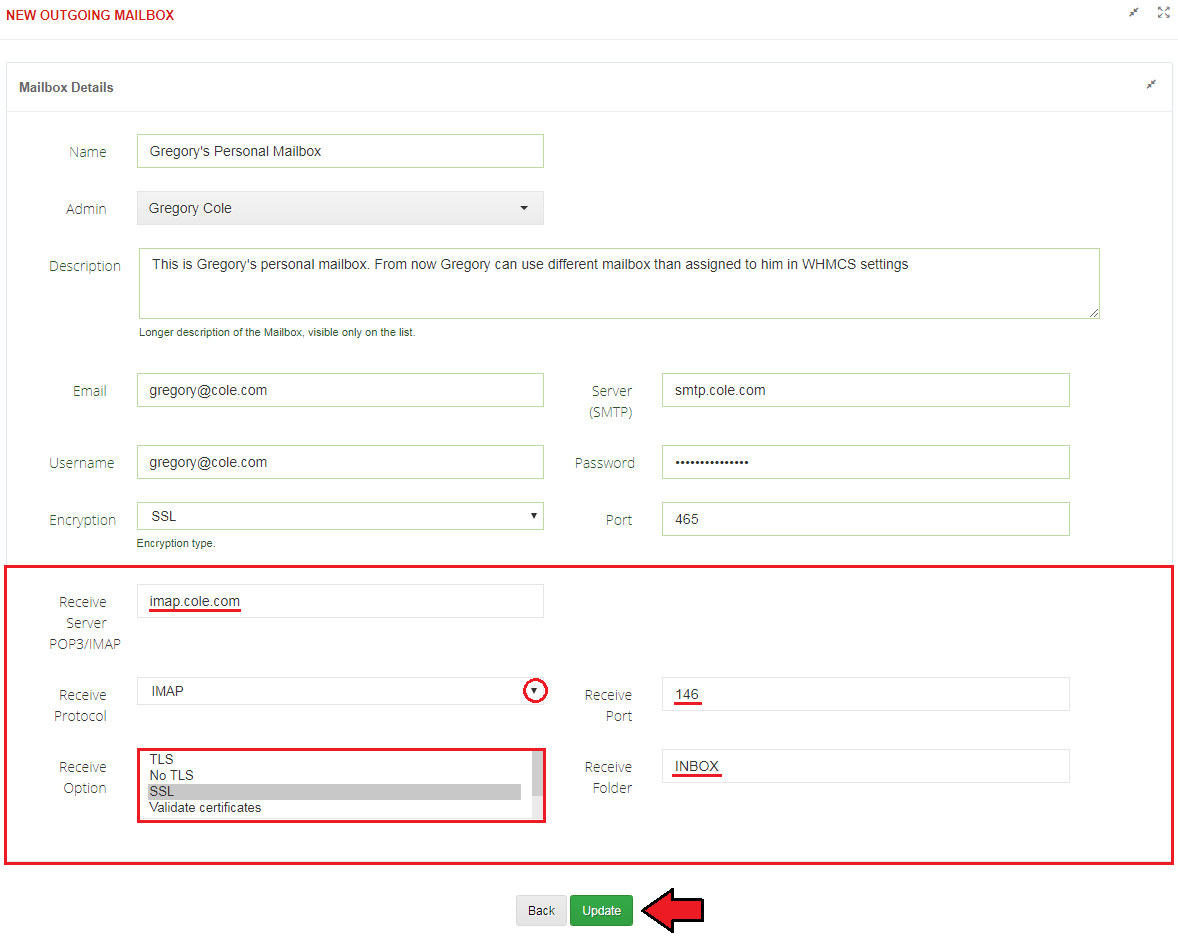The width and height of the screenshot is (1178, 942).
Task: Open the Encryption dropdown set to SSL
Action: (x=340, y=516)
